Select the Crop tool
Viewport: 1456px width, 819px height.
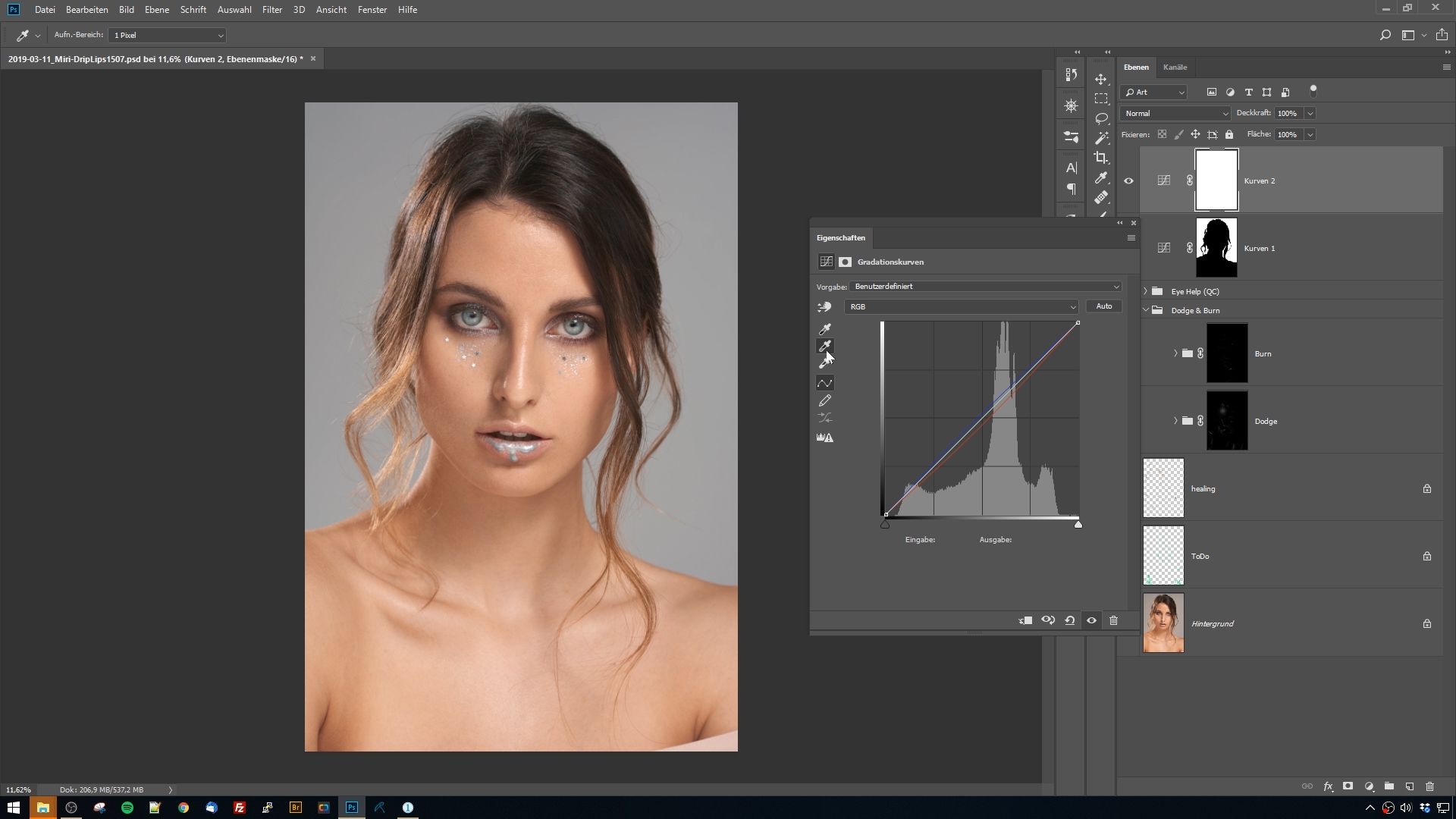tap(1101, 158)
